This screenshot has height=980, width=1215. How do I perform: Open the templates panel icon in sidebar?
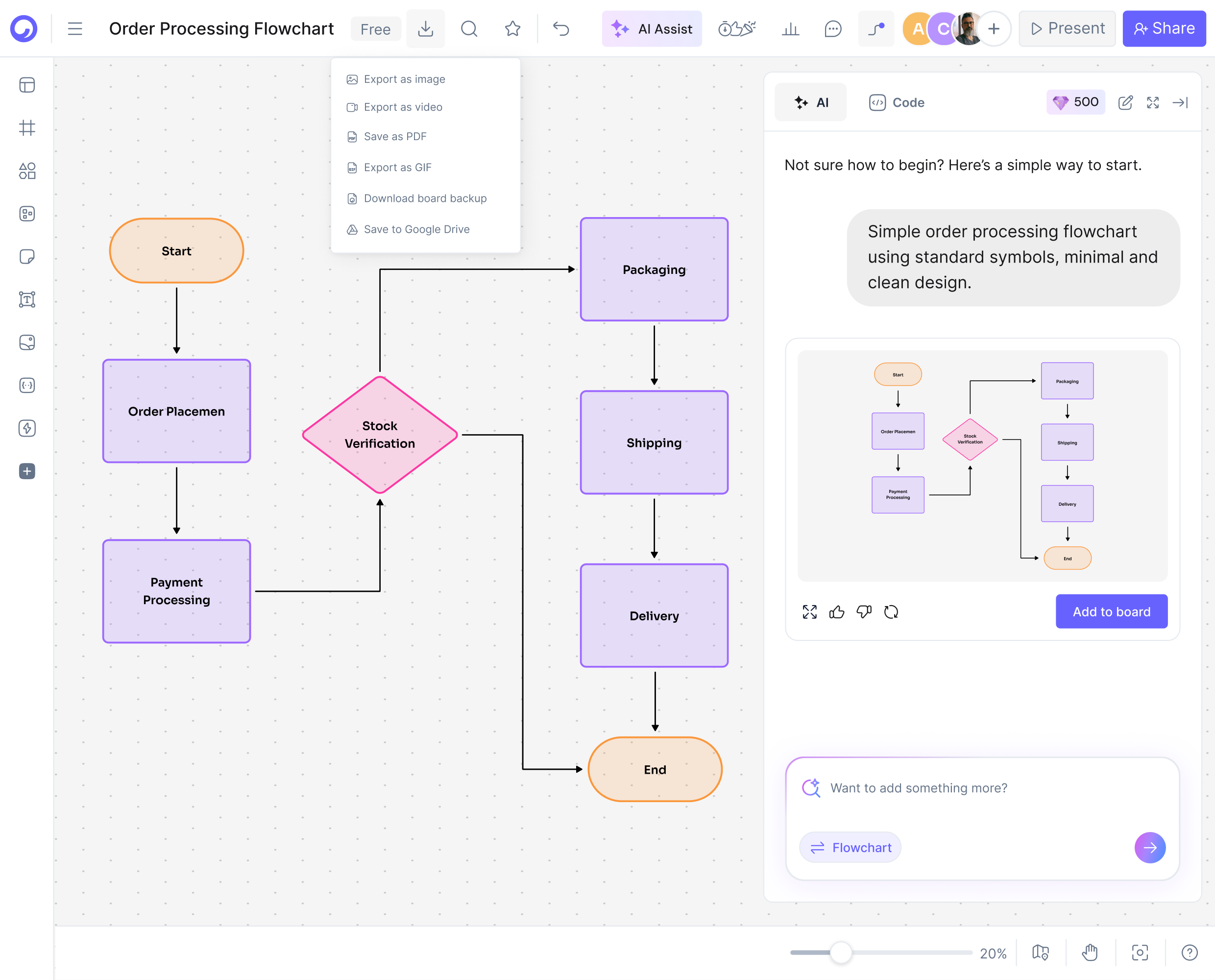click(27, 85)
